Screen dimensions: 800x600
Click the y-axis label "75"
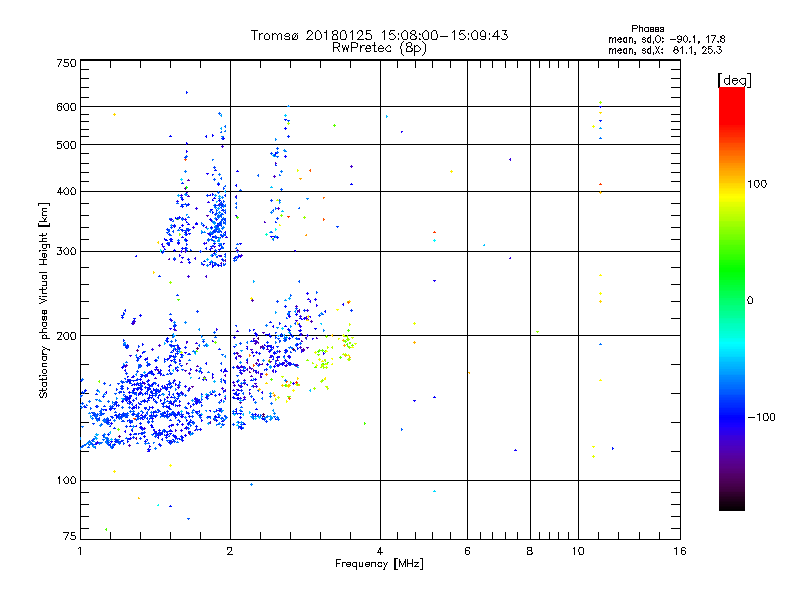(70, 536)
